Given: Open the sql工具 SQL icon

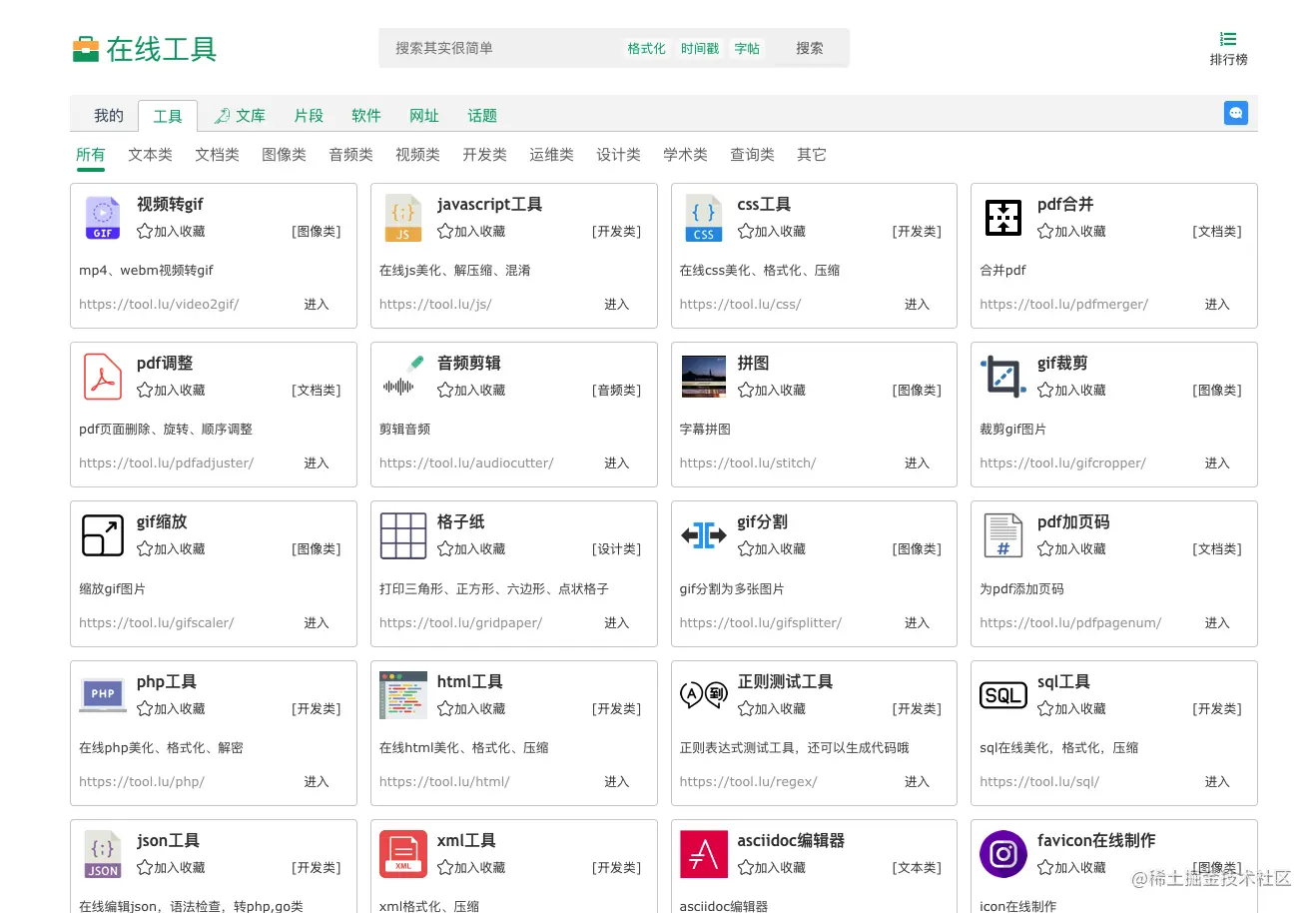Looking at the screenshot, I should pyautogui.click(x=1003, y=695).
